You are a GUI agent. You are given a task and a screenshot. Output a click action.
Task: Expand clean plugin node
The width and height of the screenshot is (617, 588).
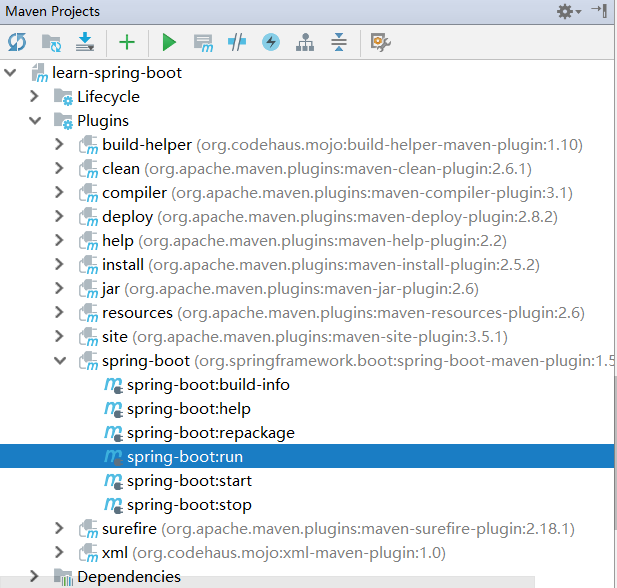click(59, 168)
